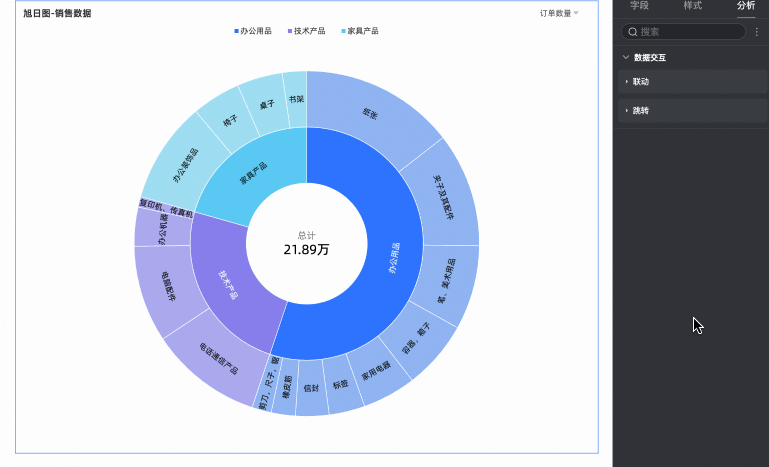Click the chart title 旭日图-销售数据
This screenshot has width=769, height=467.
[x=57, y=13]
